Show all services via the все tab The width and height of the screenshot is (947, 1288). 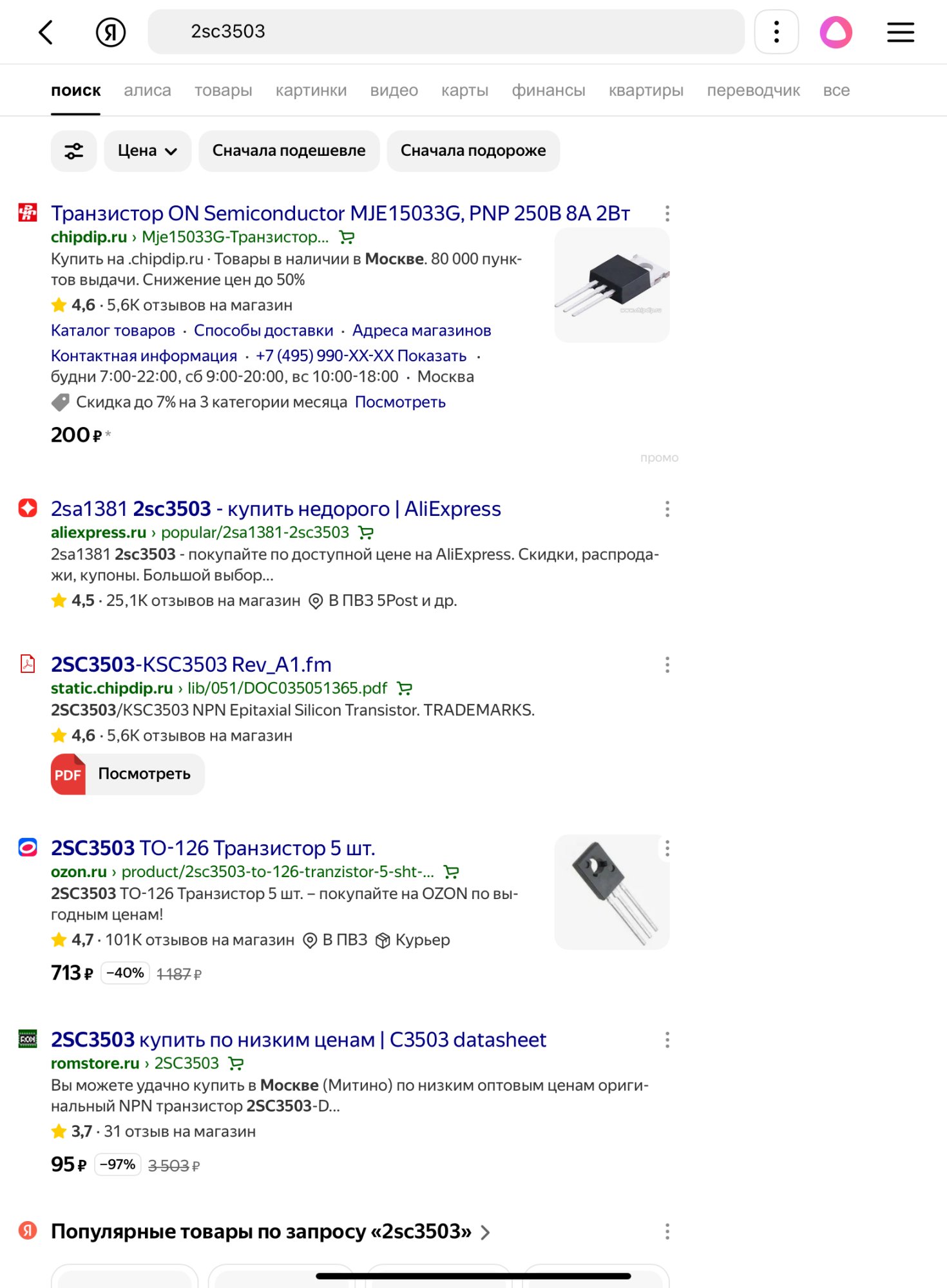coord(836,90)
